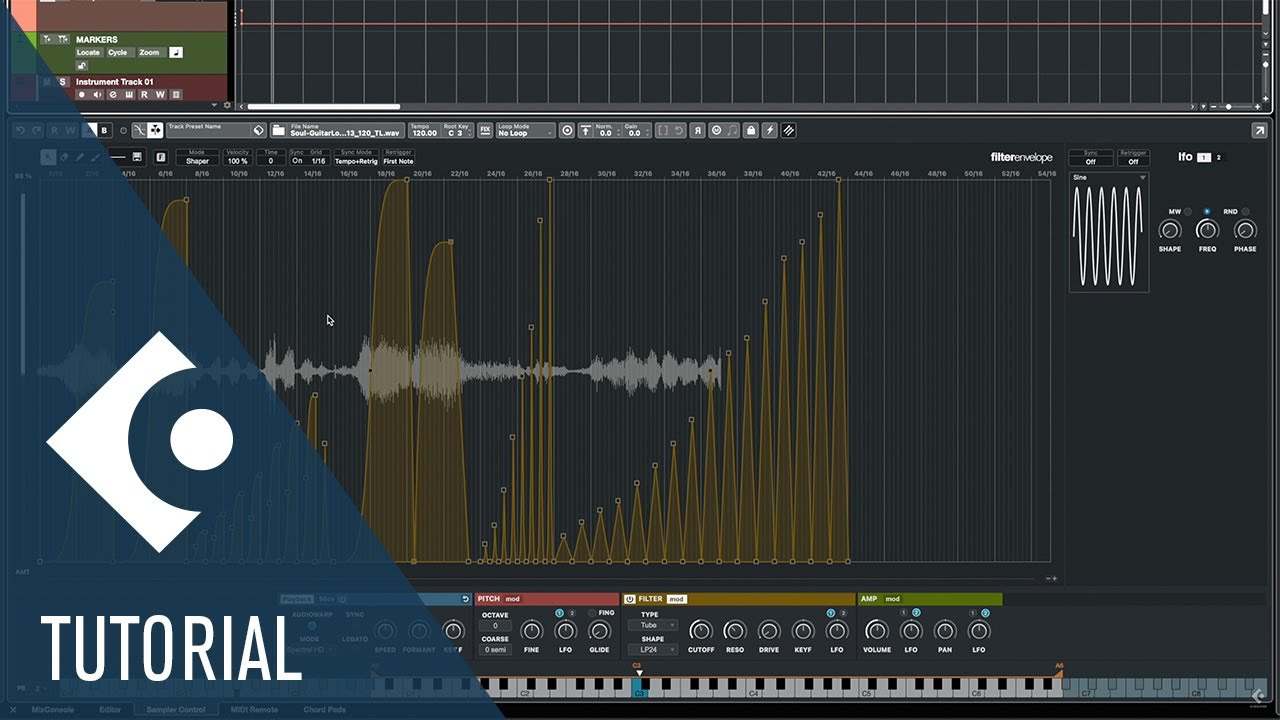Trim the sample using the brackets icon

664,131
